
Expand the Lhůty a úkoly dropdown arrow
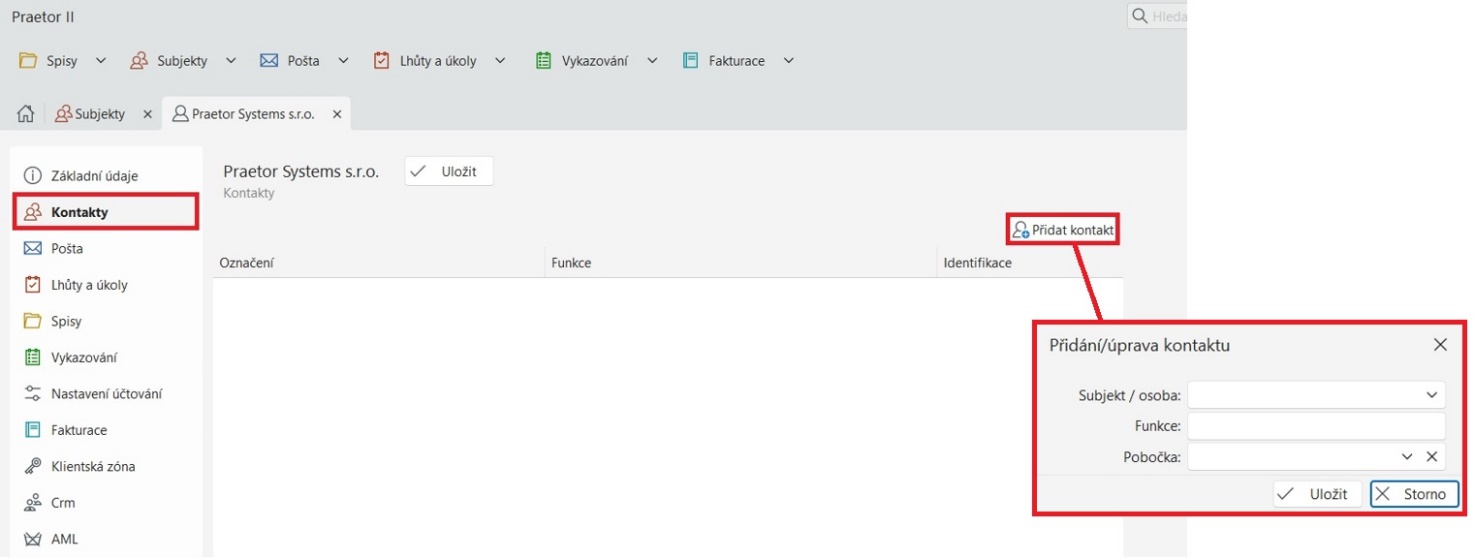point(500,61)
